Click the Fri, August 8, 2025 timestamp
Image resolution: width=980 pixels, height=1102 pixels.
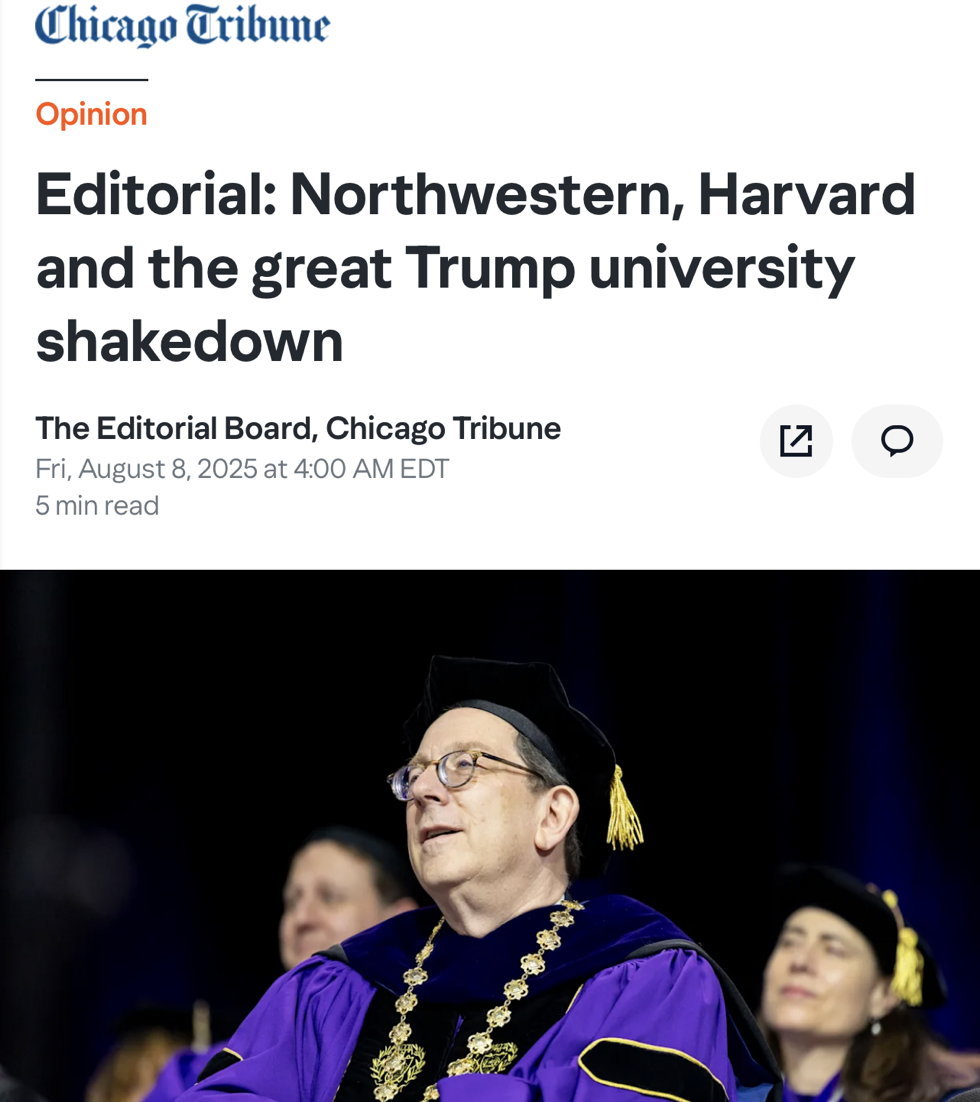click(x=242, y=468)
